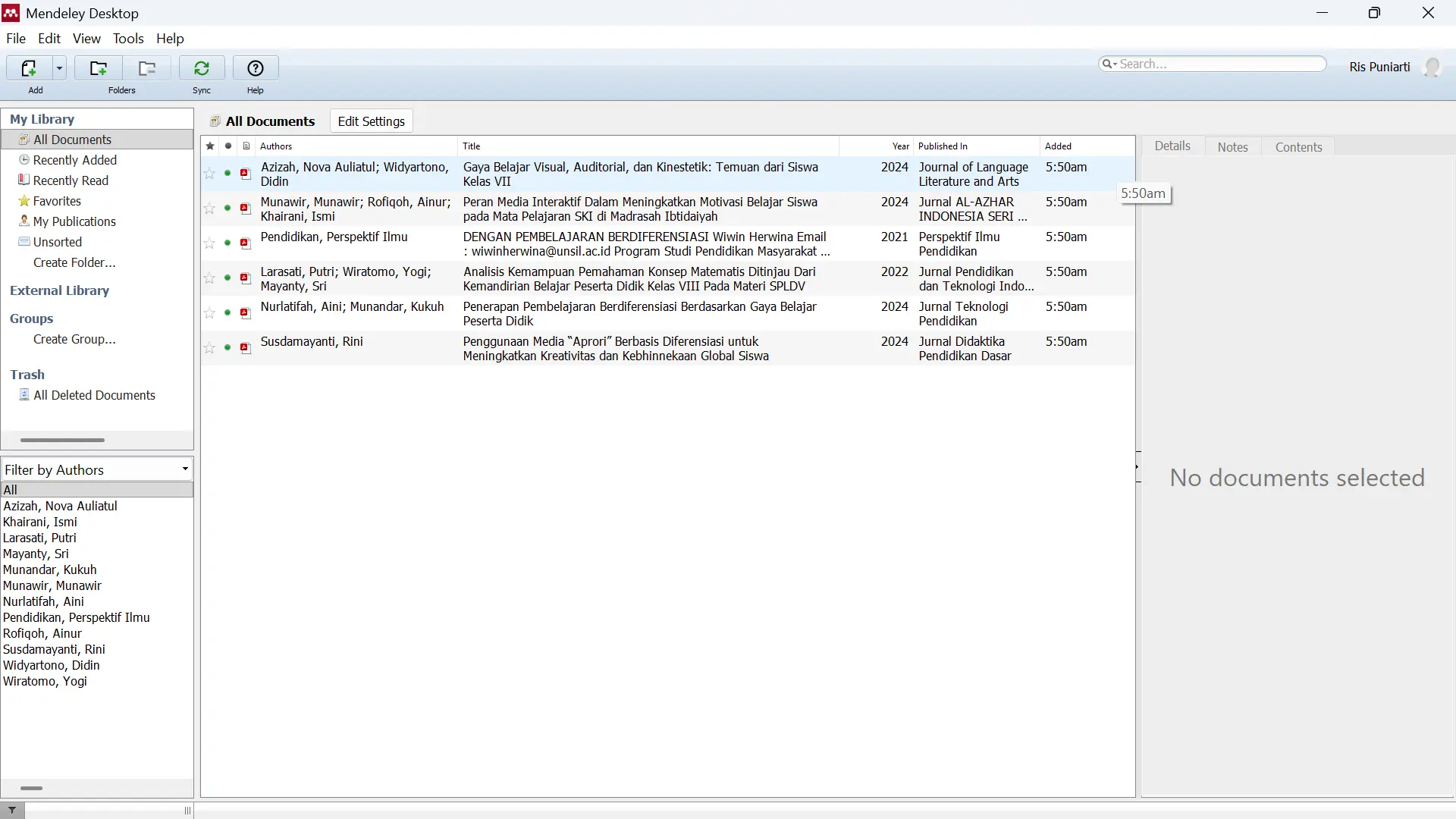
Task: Open the PDF icon on Susdamayanti's document
Action: pos(245,348)
